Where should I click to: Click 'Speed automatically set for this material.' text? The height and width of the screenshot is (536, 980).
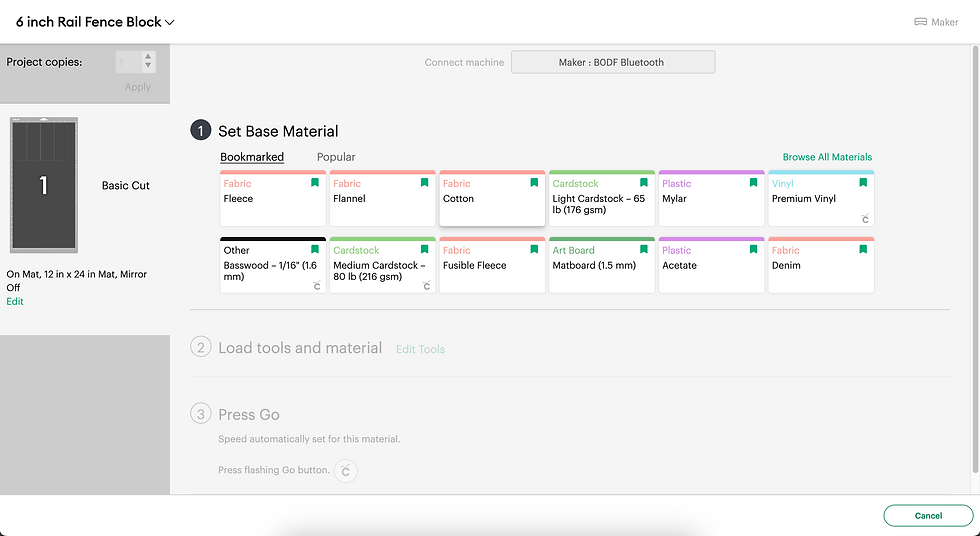309,439
